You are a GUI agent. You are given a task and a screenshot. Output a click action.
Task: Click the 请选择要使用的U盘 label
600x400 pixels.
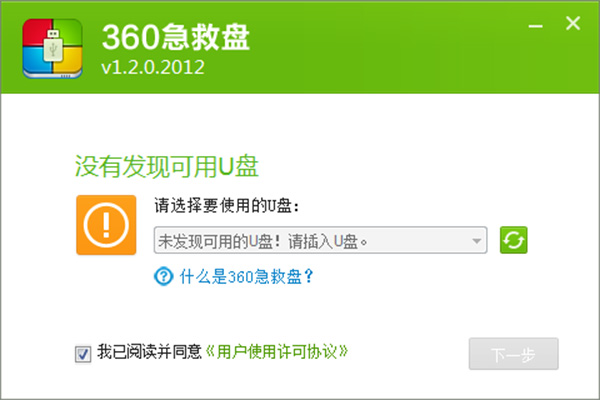[227, 206]
